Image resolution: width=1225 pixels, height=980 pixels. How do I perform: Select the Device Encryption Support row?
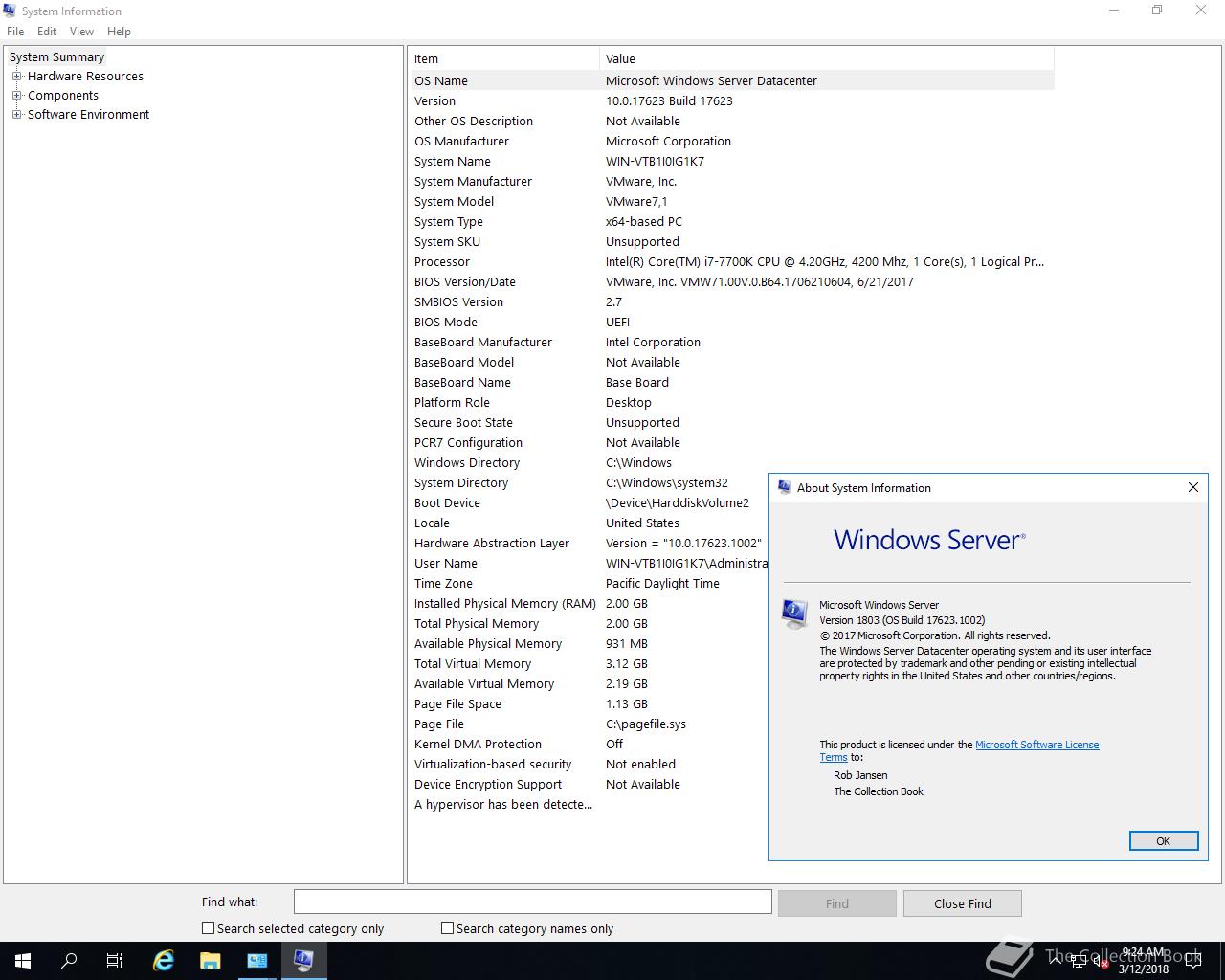point(590,784)
